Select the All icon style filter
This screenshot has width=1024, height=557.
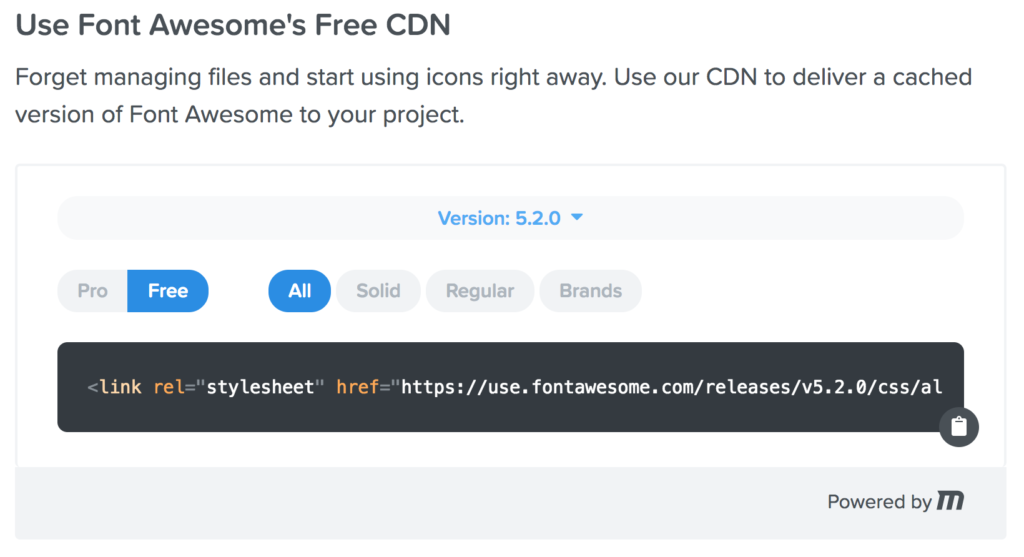pos(300,291)
